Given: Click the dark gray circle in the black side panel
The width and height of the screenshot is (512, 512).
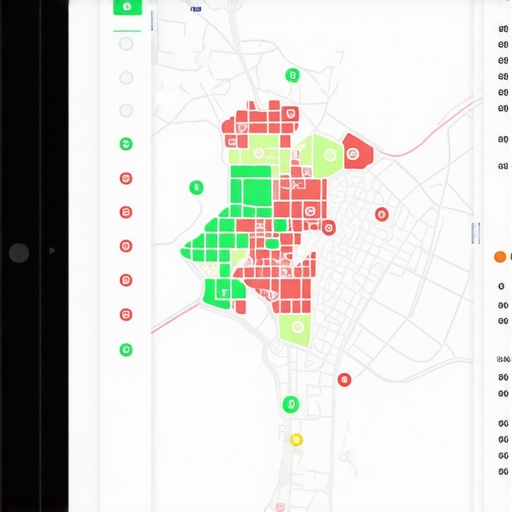Looking at the screenshot, I should (x=19, y=253).
